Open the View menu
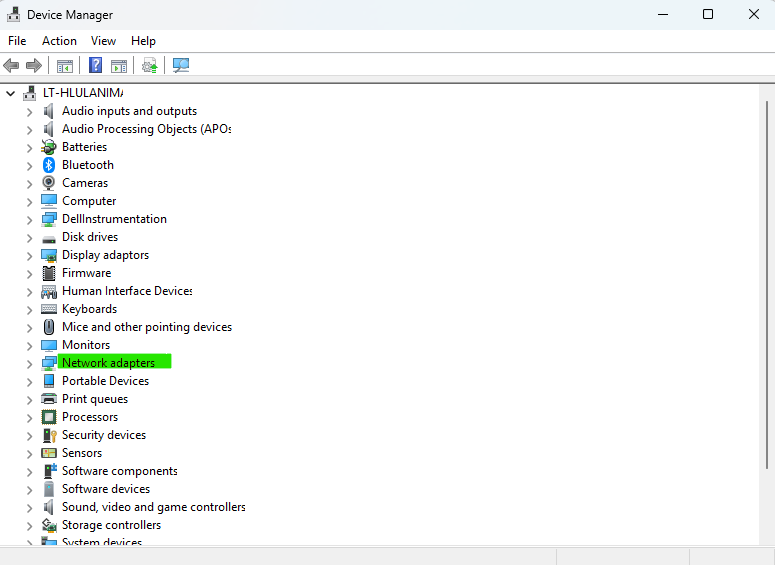This screenshot has height=565, width=775. pyautogui.click(x=103, y=41)
